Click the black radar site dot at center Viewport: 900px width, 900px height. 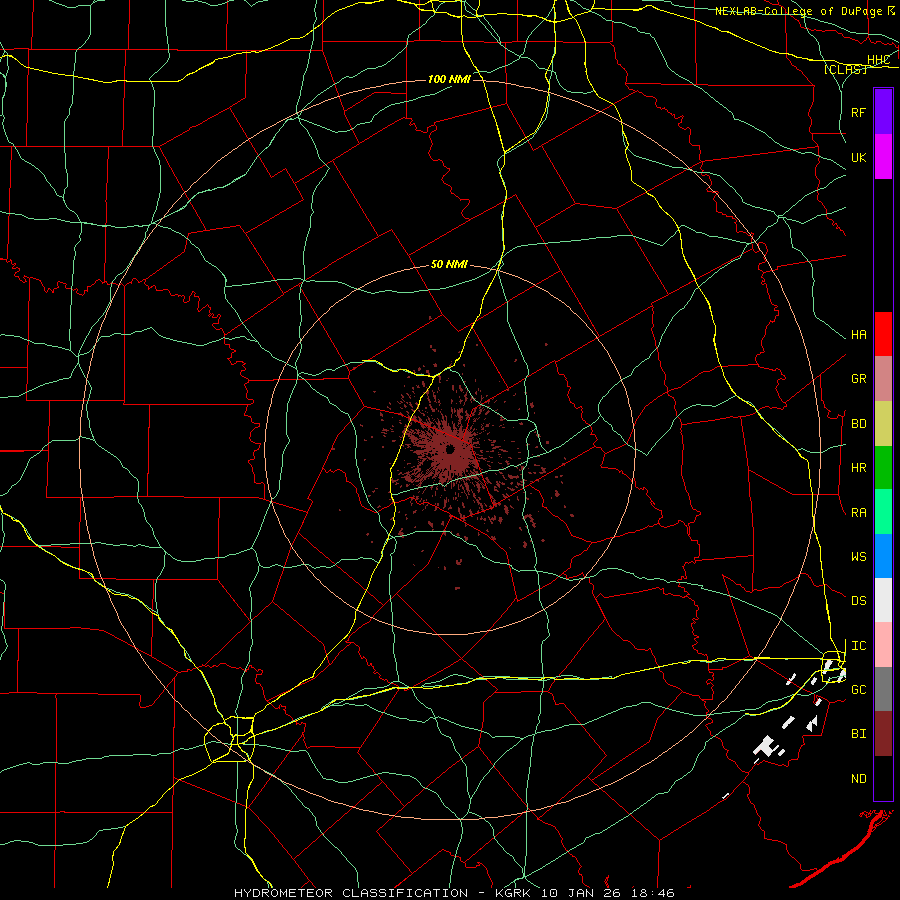pyautogui.click(x=450, y=449)
